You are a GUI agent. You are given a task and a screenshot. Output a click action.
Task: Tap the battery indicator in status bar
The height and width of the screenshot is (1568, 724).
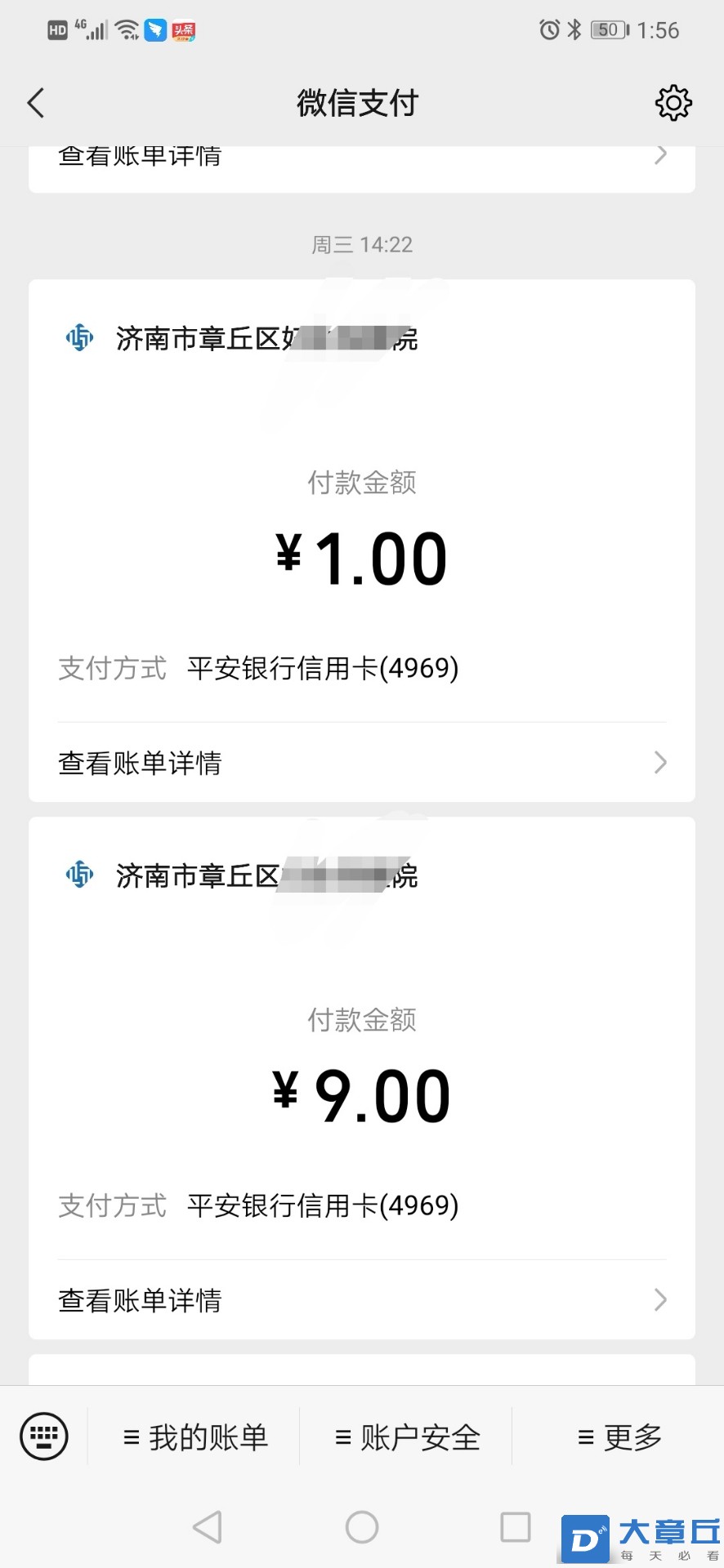pyautogui.click(x=610, y=30)
